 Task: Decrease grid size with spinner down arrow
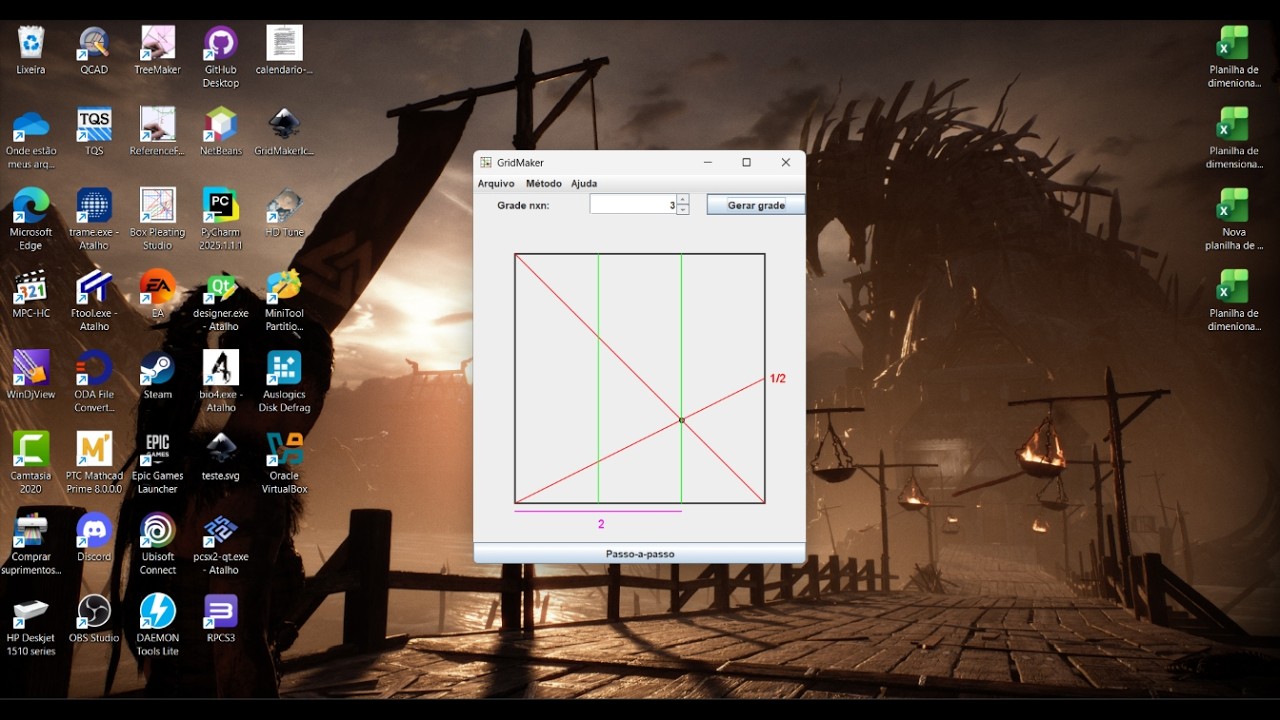coord(683,210)
